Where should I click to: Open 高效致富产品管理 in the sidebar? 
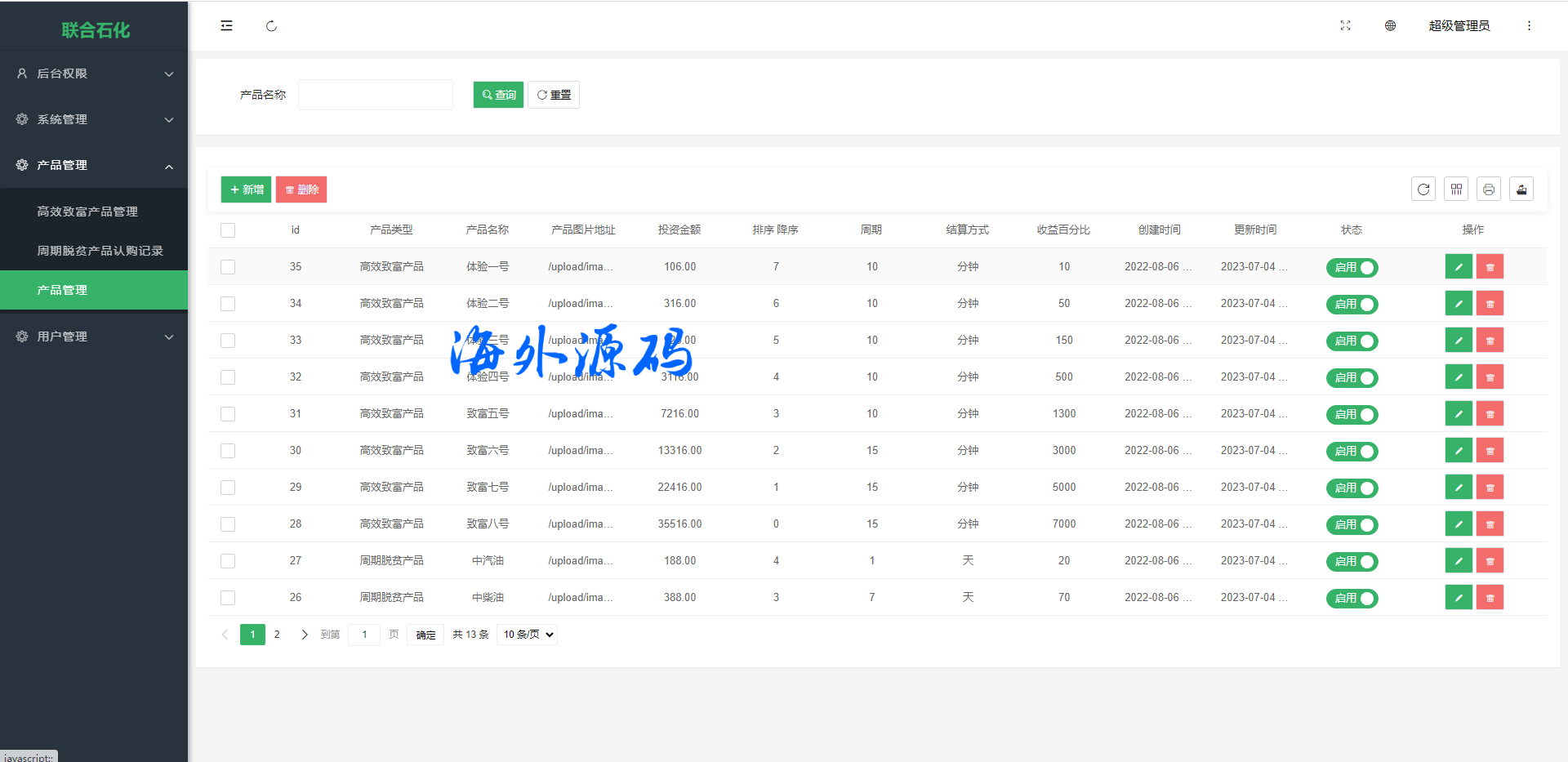pyautogui.click(x=87, y=212)
